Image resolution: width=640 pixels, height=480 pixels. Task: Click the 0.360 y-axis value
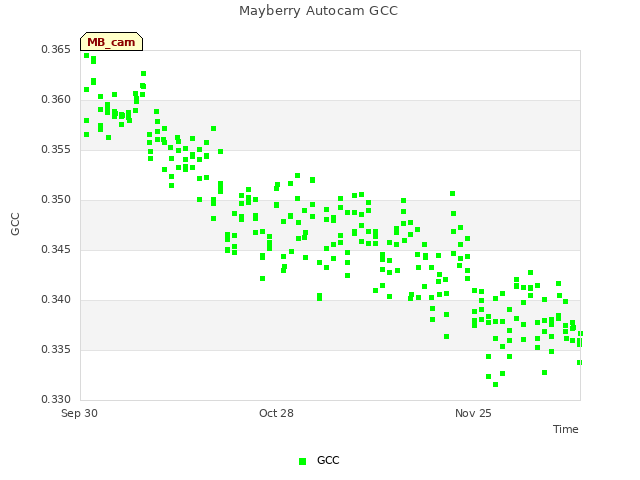click(x=56, y=100)
